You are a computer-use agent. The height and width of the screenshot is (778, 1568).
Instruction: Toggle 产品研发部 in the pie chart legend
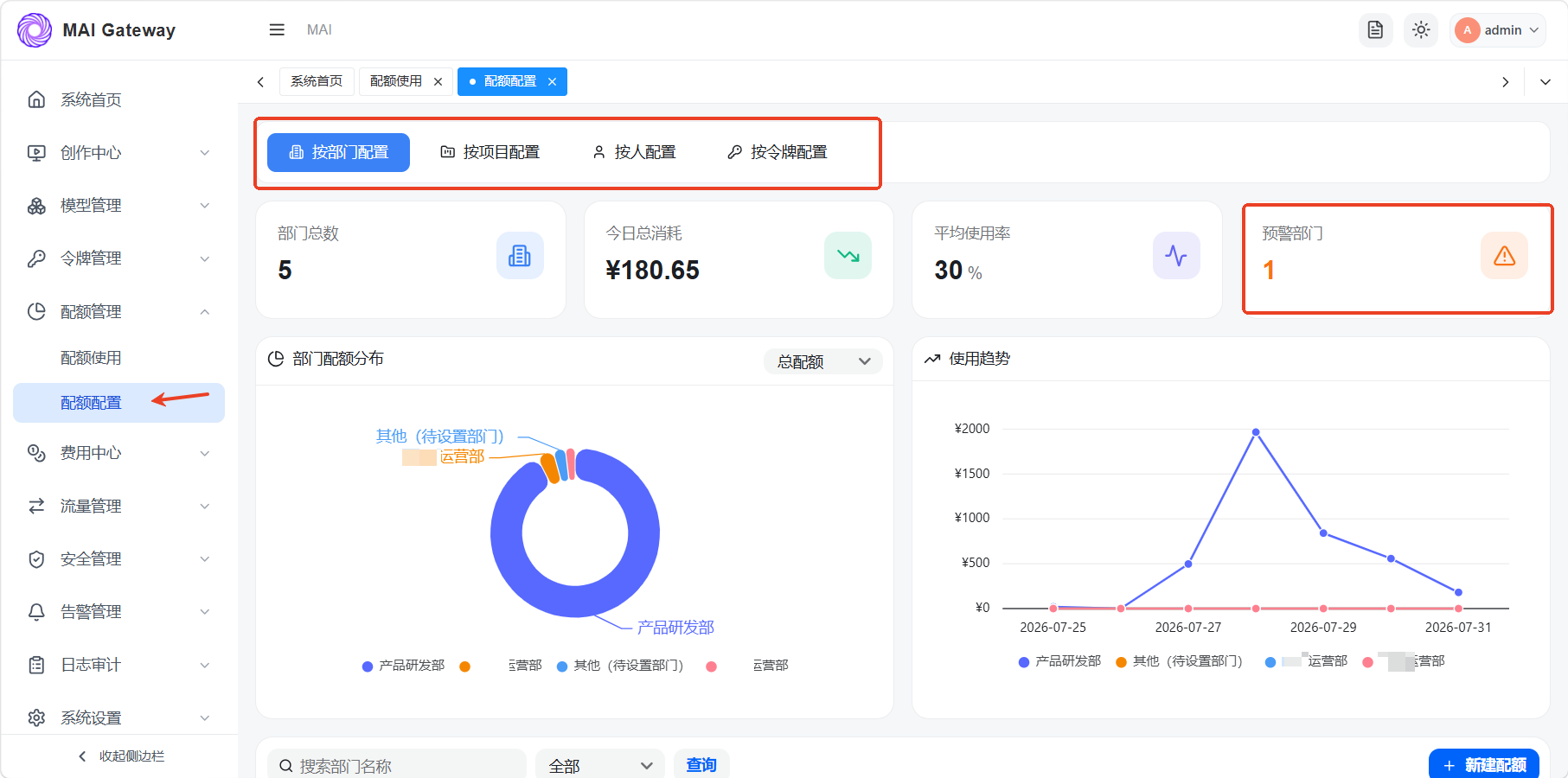(x=403, y=666)
